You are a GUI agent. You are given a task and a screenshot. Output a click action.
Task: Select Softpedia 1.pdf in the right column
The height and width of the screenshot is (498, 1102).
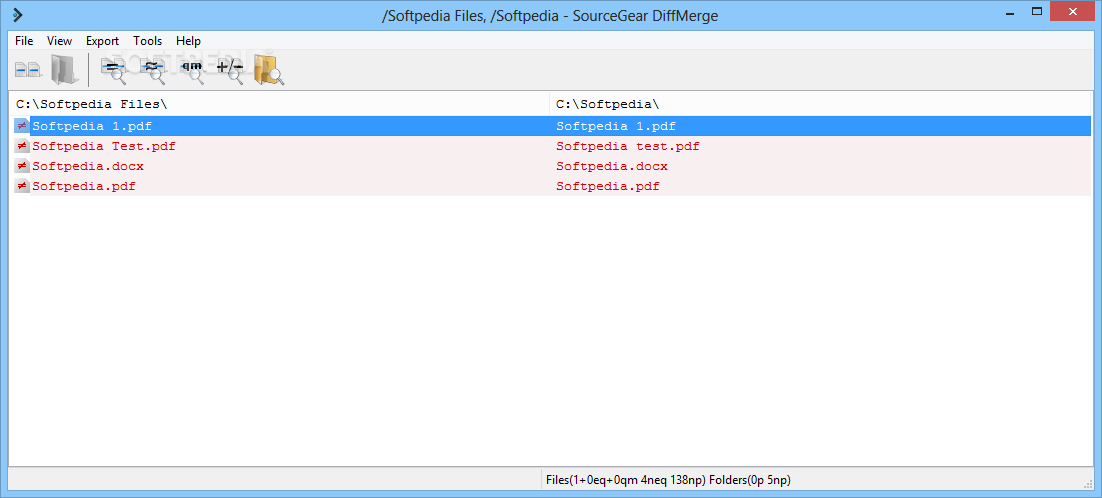616,126
